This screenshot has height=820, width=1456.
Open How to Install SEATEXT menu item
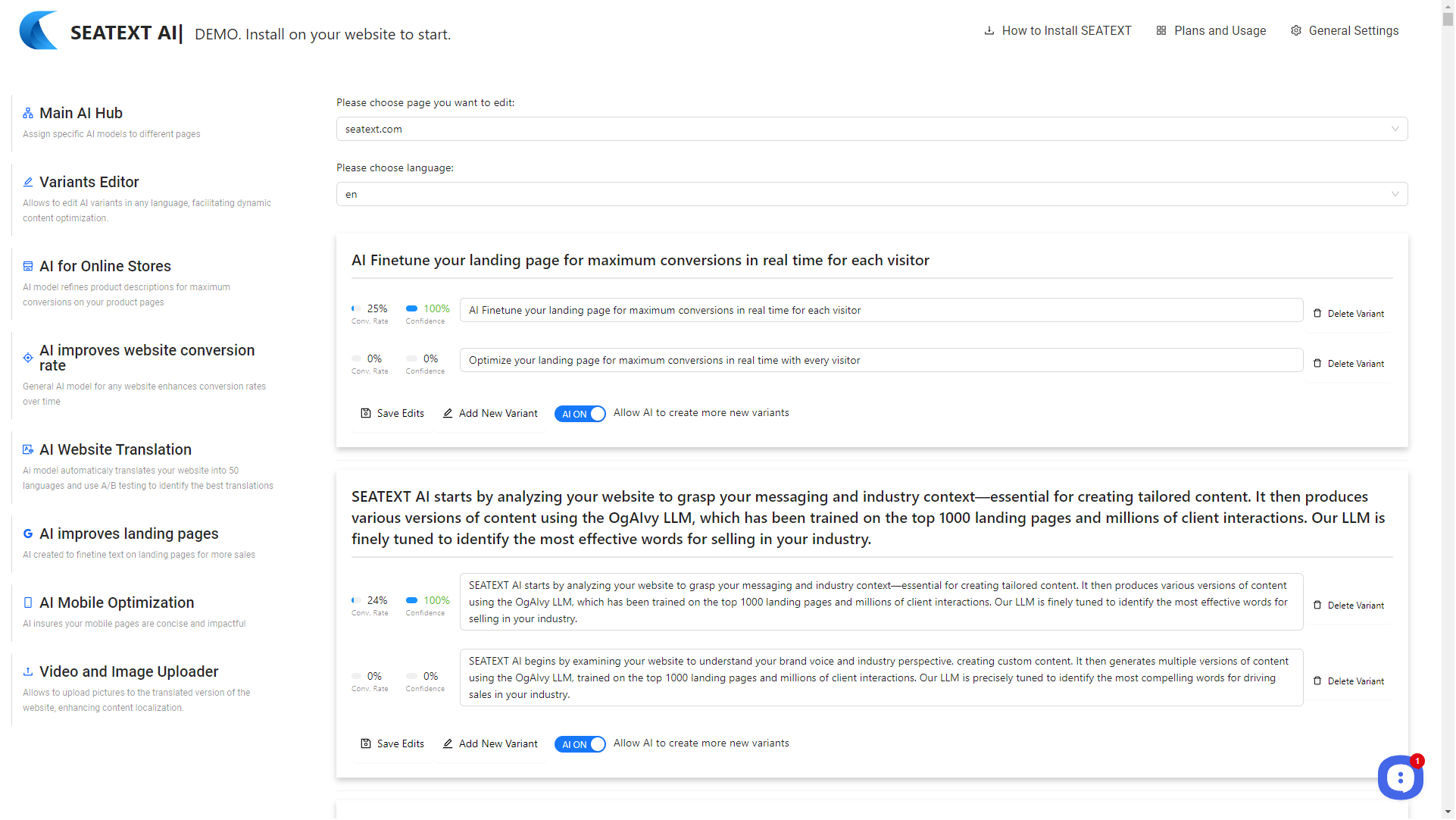(x=1058, y=31)
